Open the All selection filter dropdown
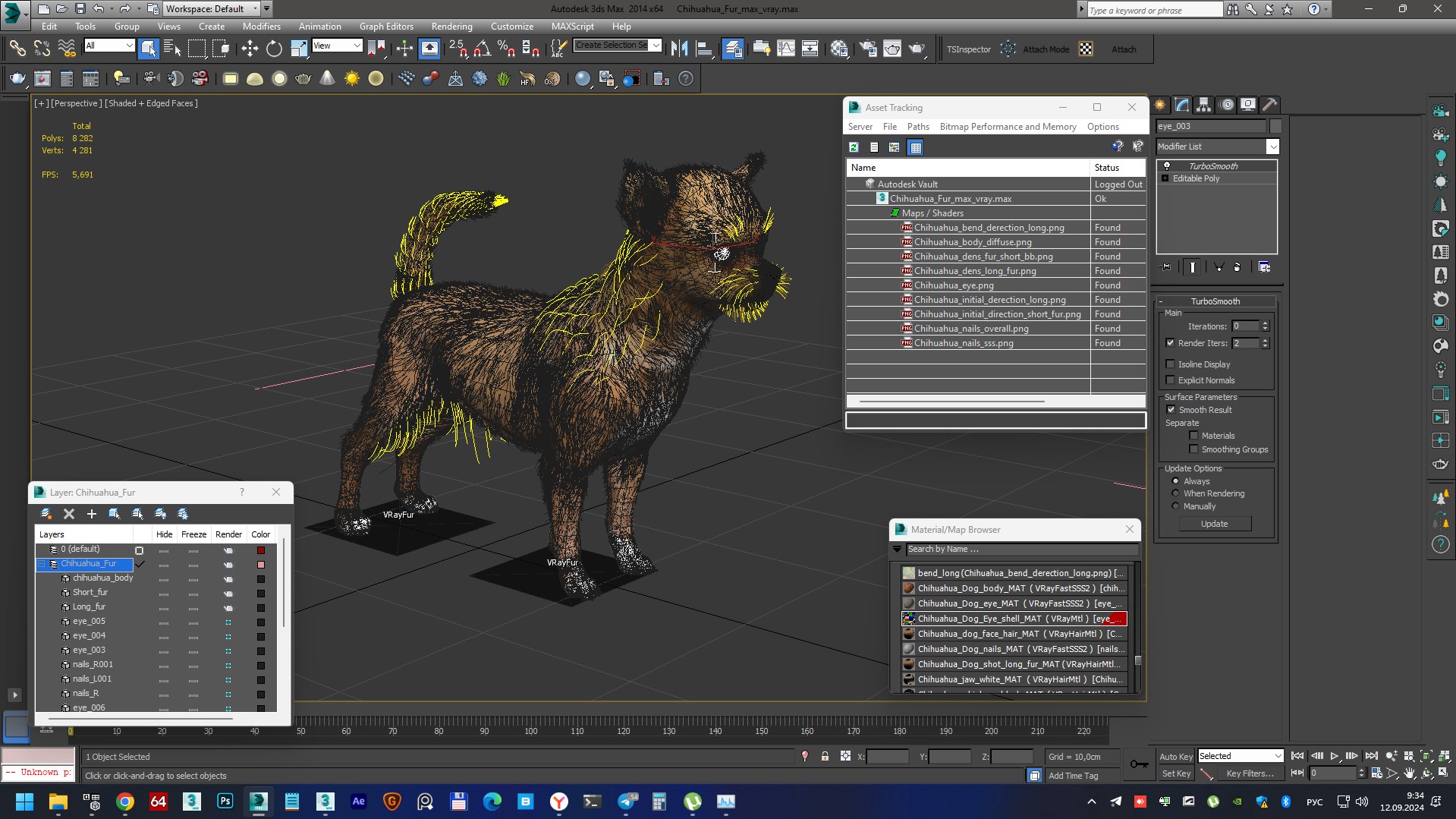 coord(108,46)
